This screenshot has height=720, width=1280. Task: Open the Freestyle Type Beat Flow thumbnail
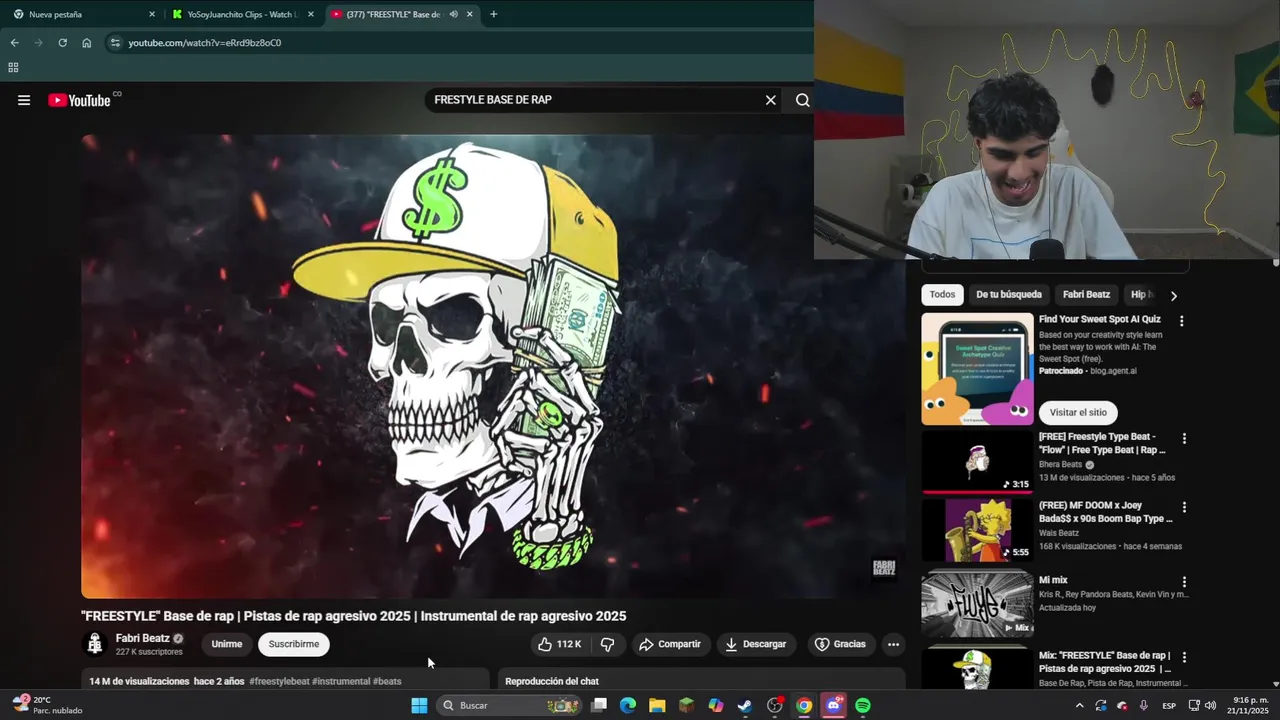977,462
